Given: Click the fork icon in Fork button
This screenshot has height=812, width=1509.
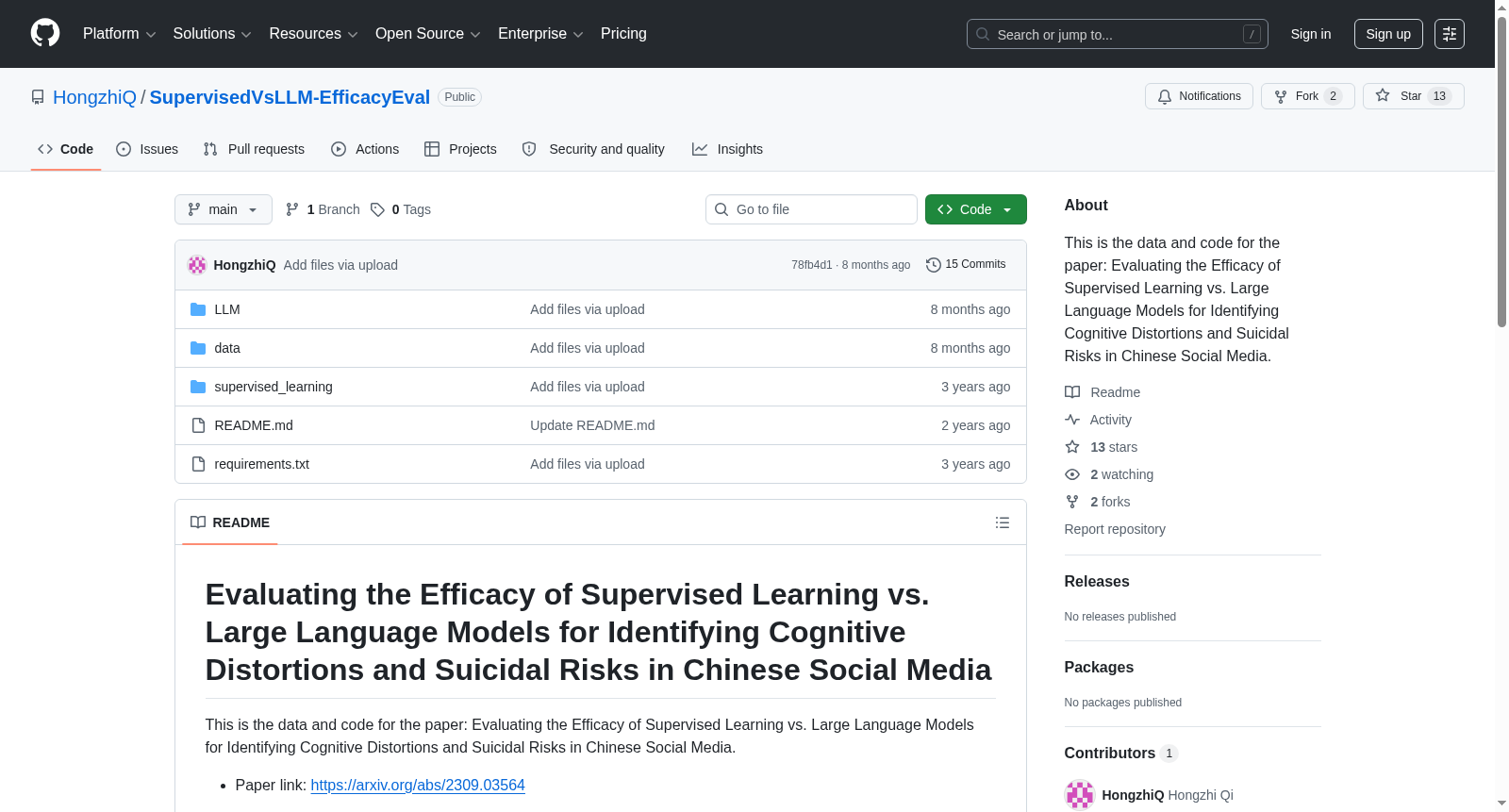Looking at the screenshot, I should coord(1281,96).
